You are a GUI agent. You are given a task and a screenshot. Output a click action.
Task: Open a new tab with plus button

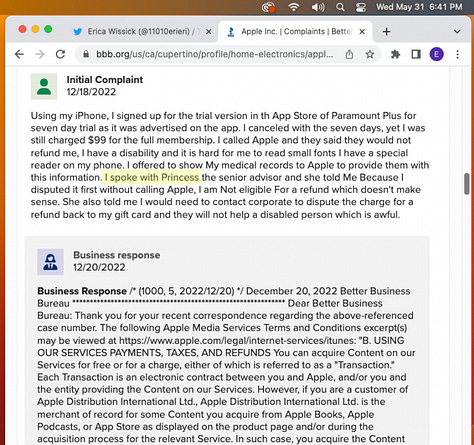pyautogui.click(x=386, y=32)
